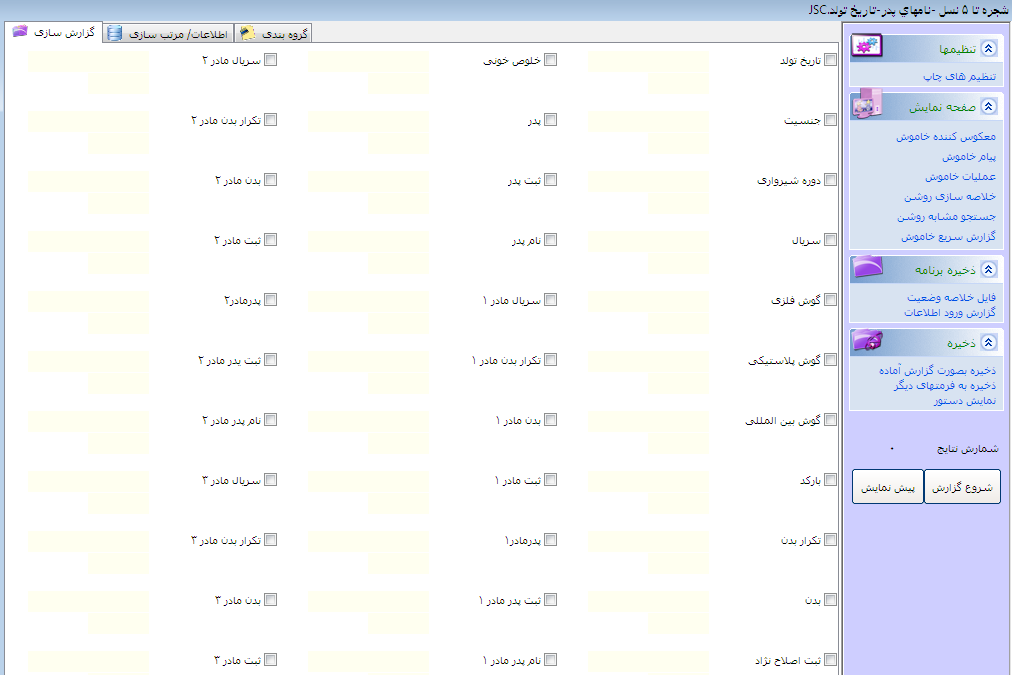Click the input field beside تاریخ تولد
The height and width of the screenshot is (675, 1012).
pyautogui.click(x=648, y=61)
